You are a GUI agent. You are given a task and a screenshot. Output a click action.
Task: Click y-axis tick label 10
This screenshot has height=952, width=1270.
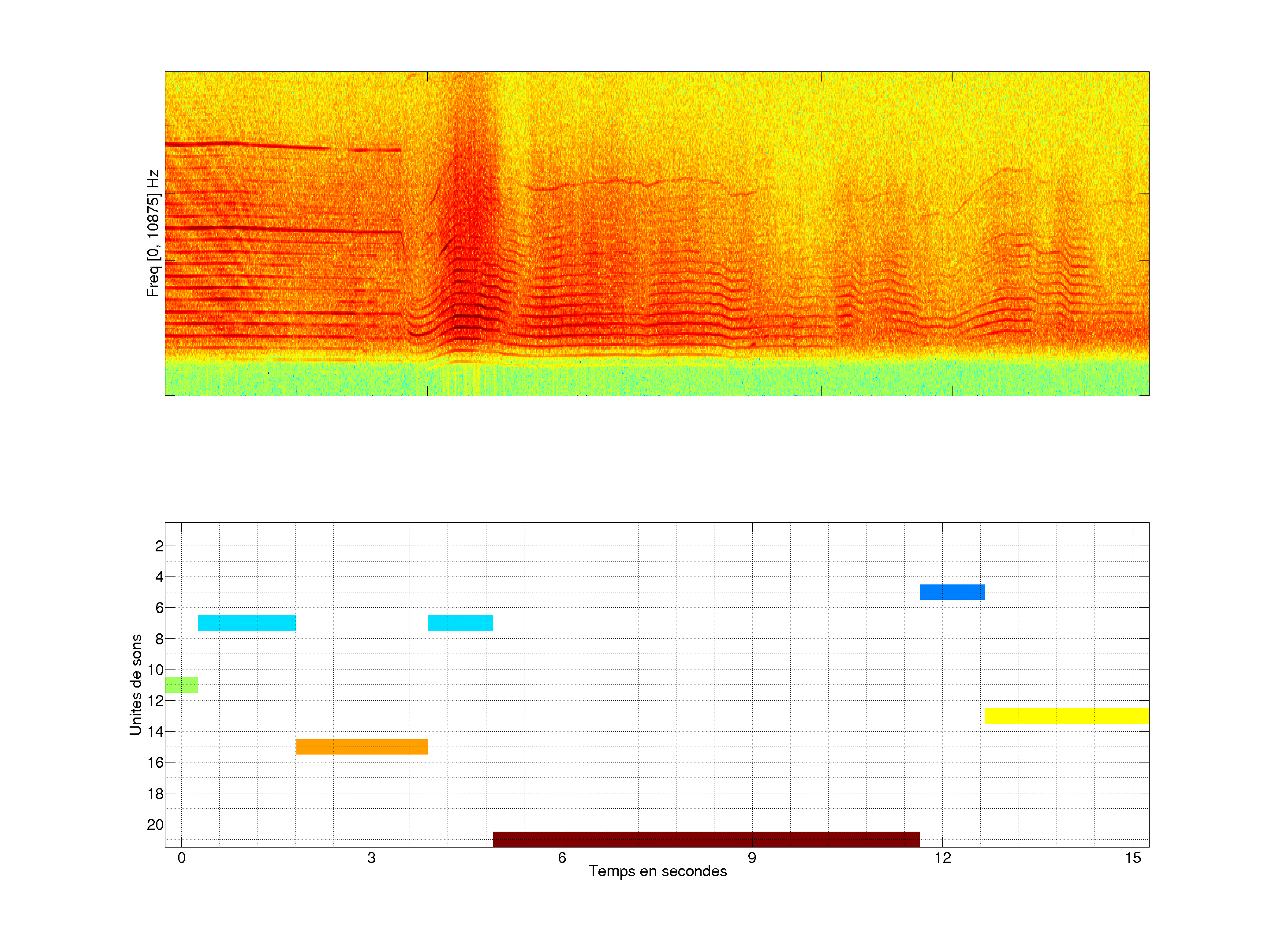click(x=155, y=669)
